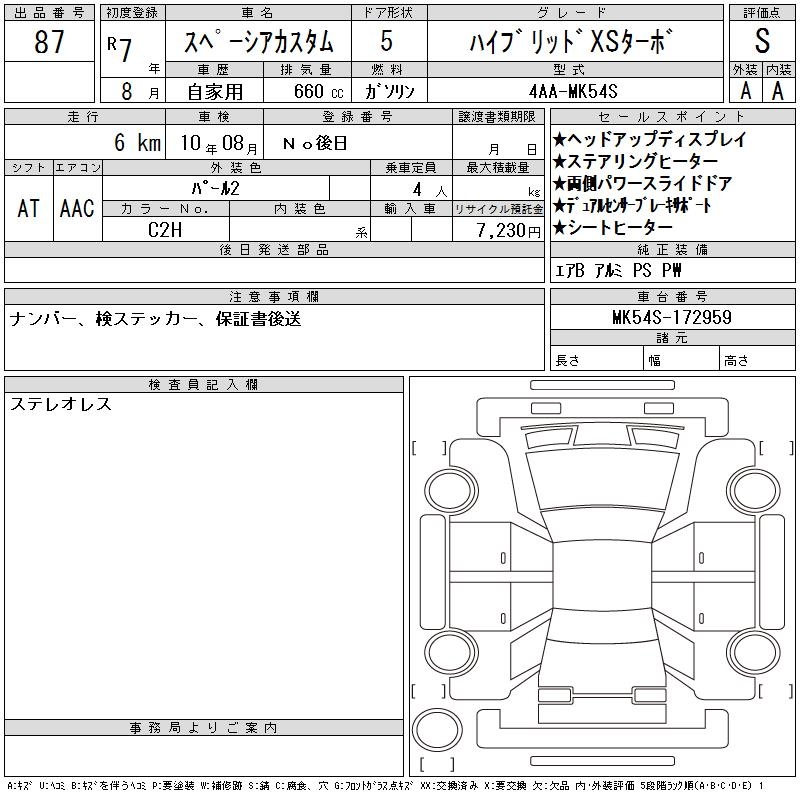Viewport: 800px width, 800px height.
Task: Click the star beside ステアリングヒーター
Action: 560,162
